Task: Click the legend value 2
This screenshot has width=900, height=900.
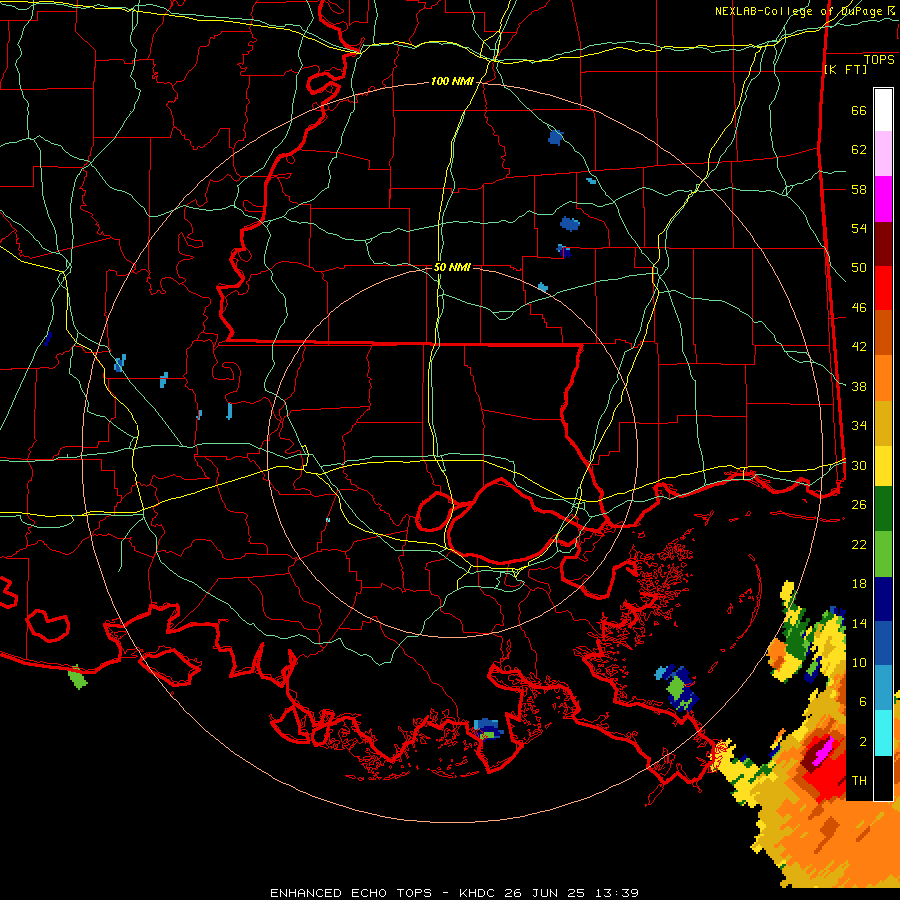Action: click(x=863, y=742)
